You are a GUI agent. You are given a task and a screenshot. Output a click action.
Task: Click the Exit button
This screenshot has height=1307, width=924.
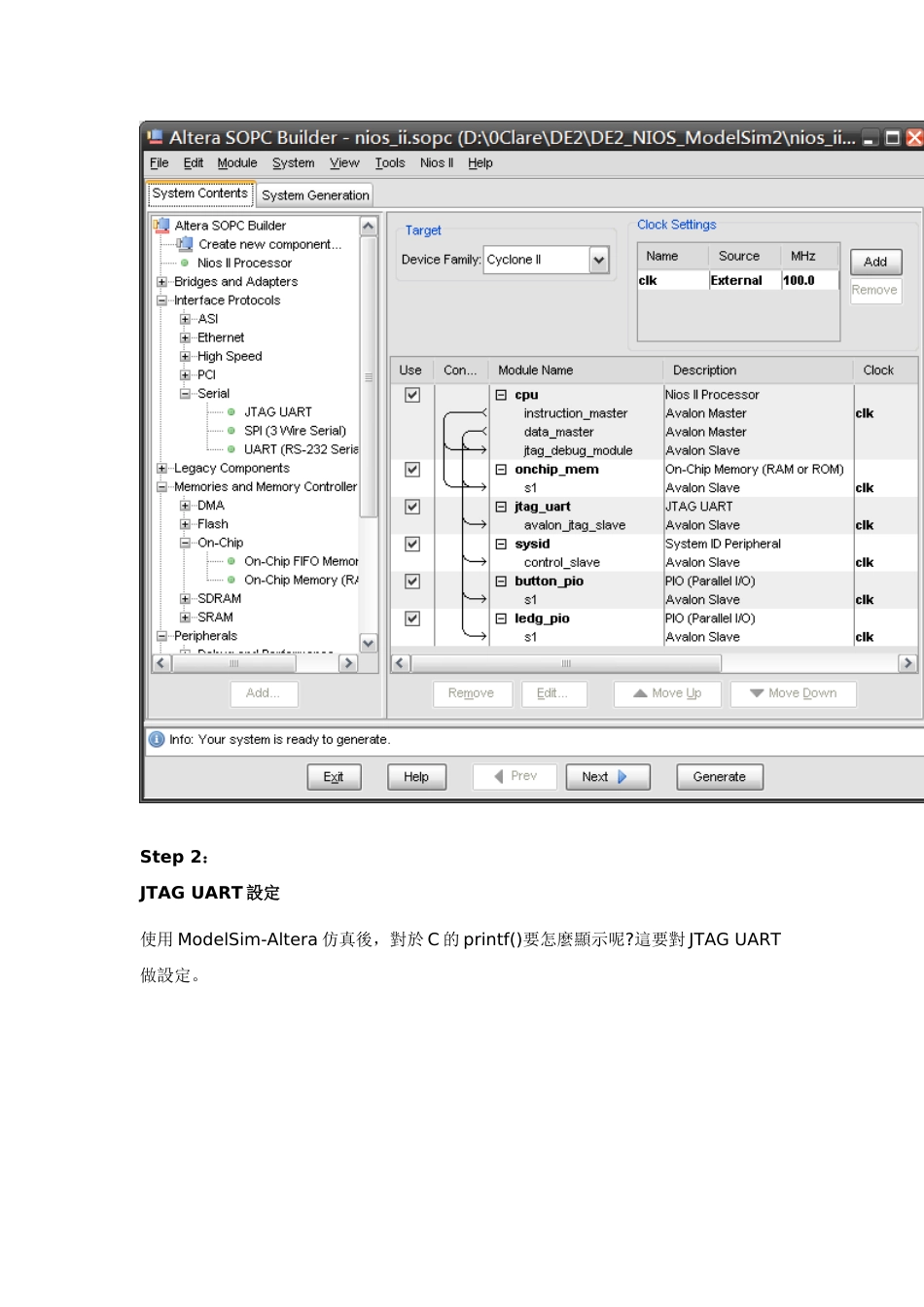(334, 777)
